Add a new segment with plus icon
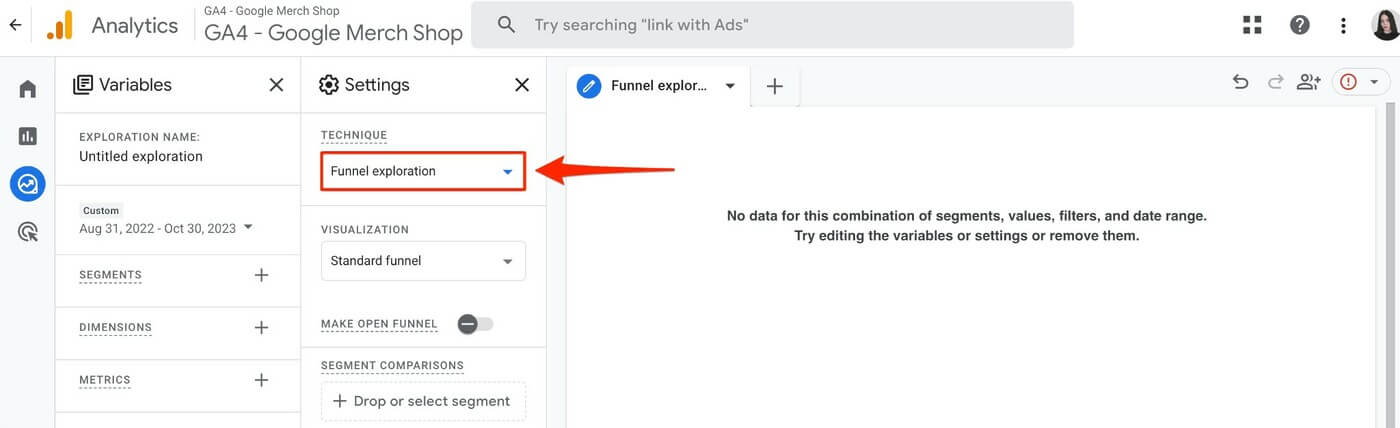Viewport: 1400px width, 428px height. (x=261, y=275)
